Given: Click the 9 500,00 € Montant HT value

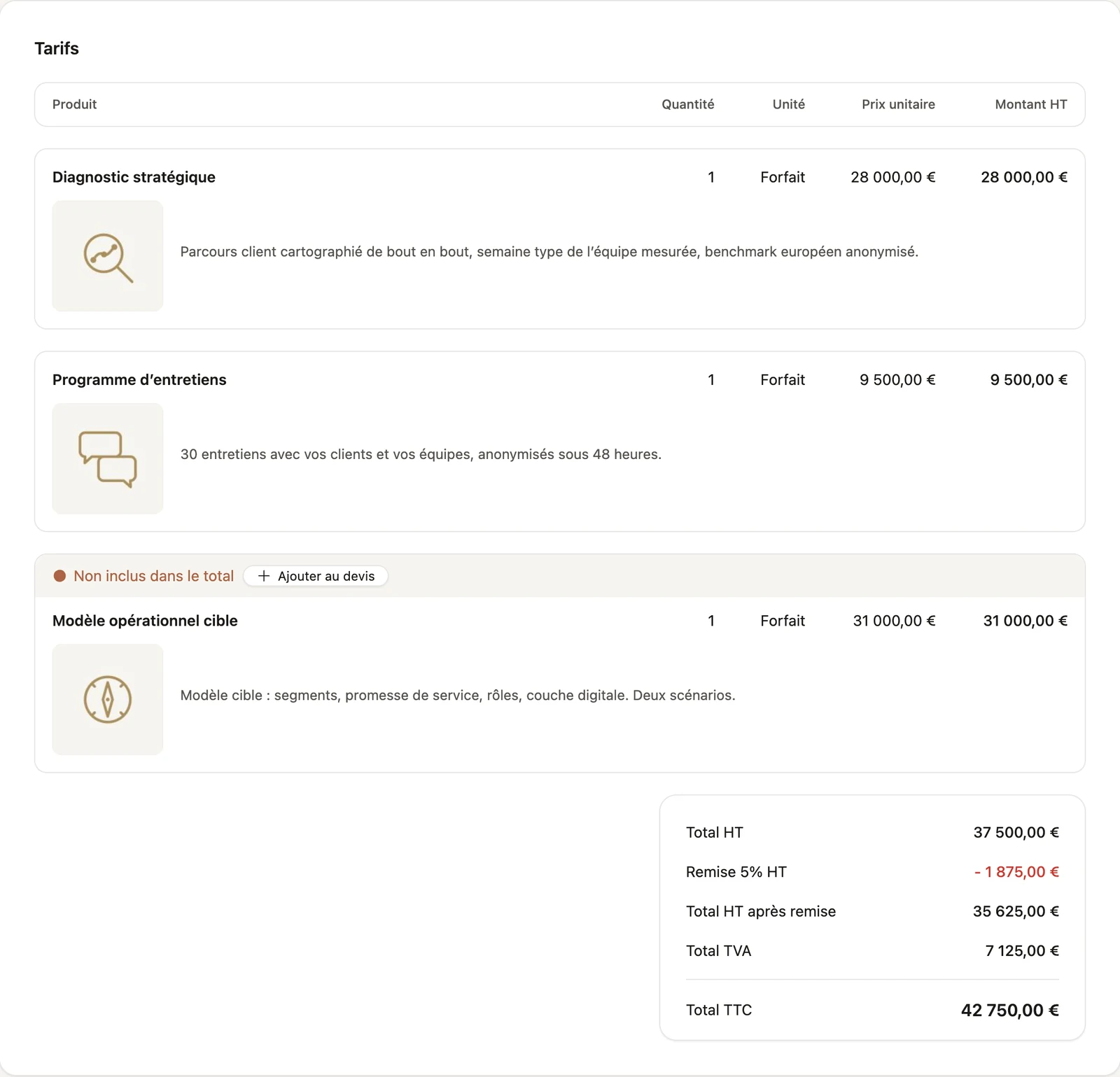Looking at the screenshot, I should (x=1029, y=380).
